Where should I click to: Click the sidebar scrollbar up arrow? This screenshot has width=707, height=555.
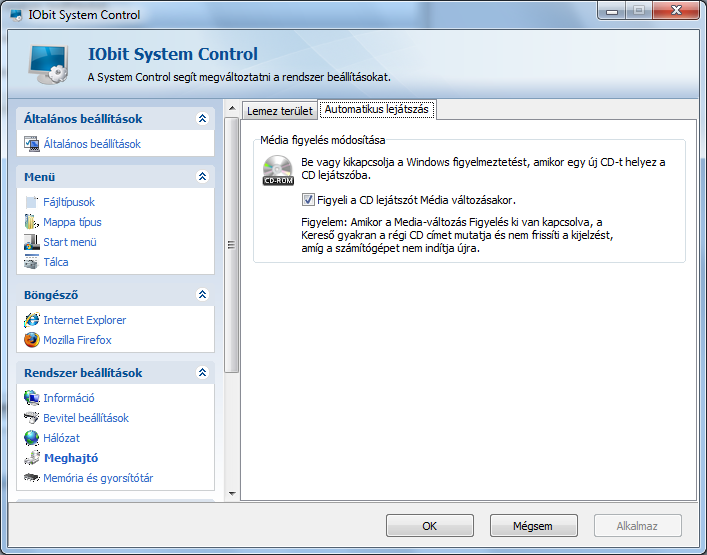tap(232, 108)
